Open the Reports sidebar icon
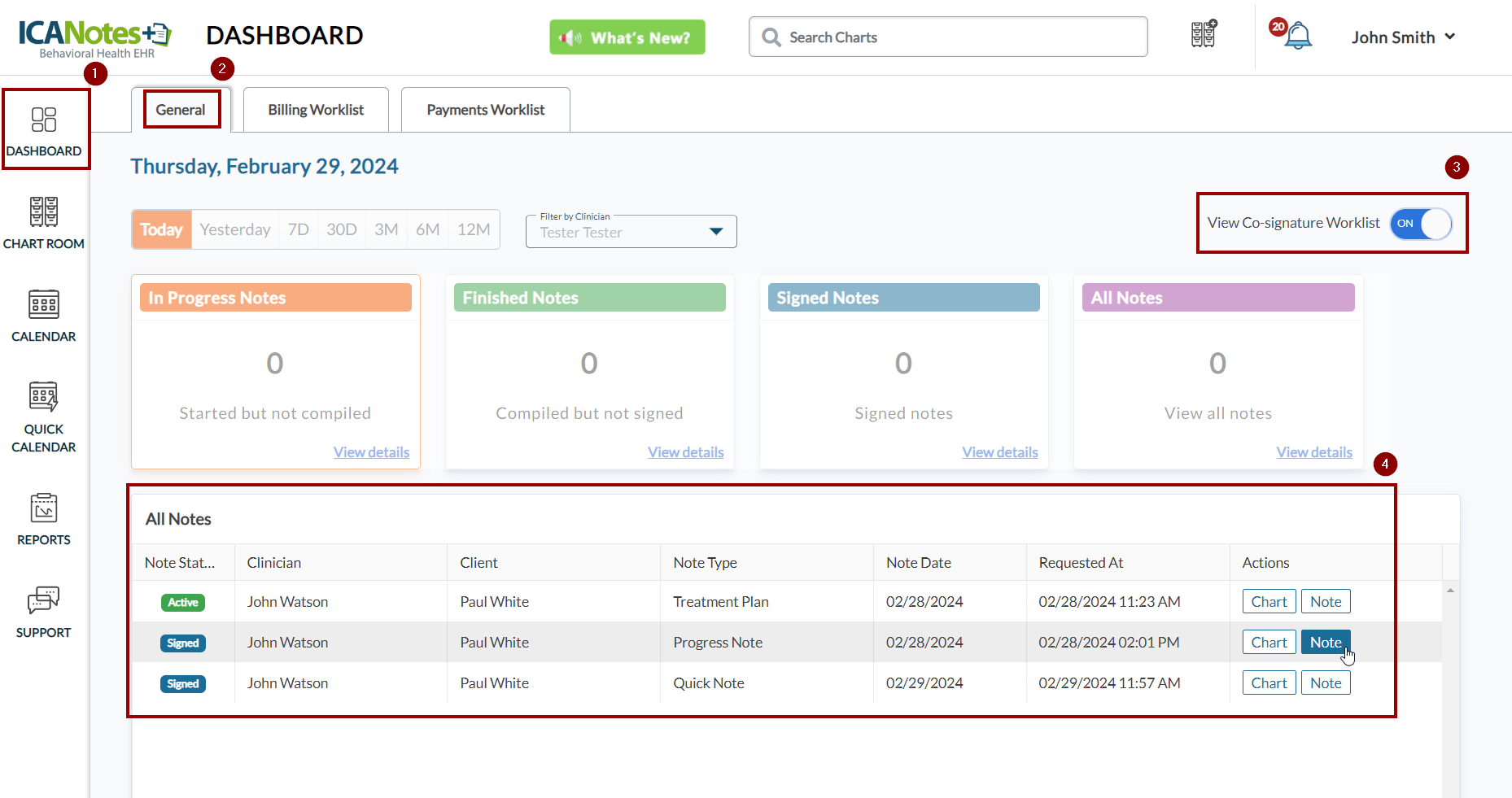The height and width of the screenshot is (798, 1512). point(44,518)
